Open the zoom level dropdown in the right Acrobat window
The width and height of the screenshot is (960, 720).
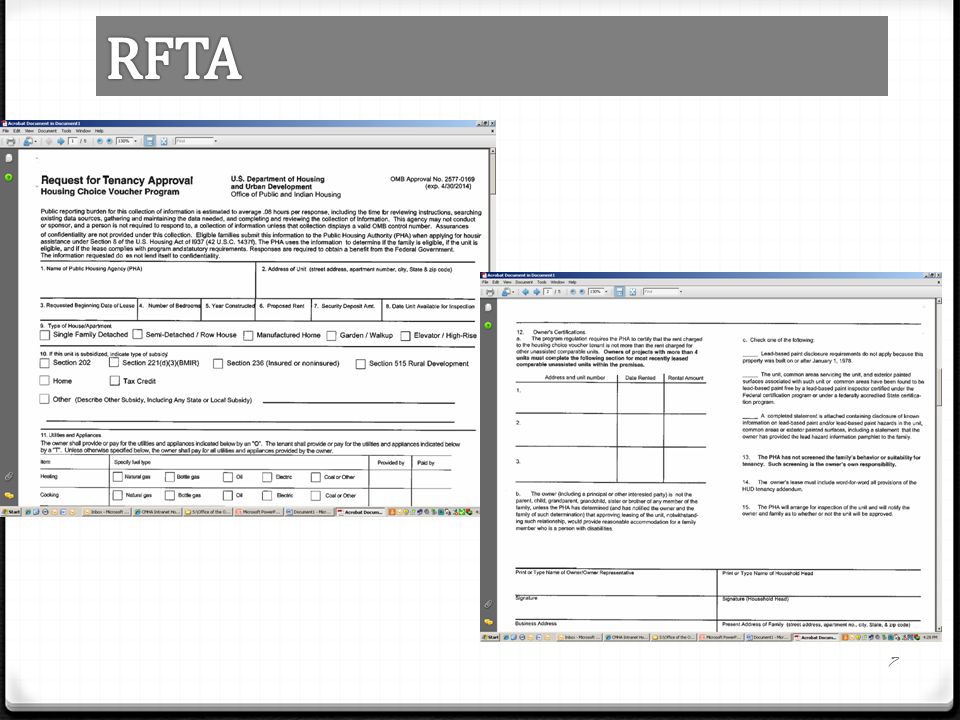[606, 292]
